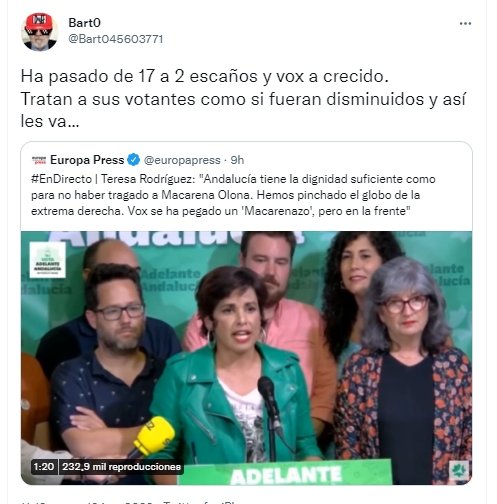
Task: Click the main tweet text about 17 a 2 escaños
Action: pyautogui.click(x=243, y=99)
